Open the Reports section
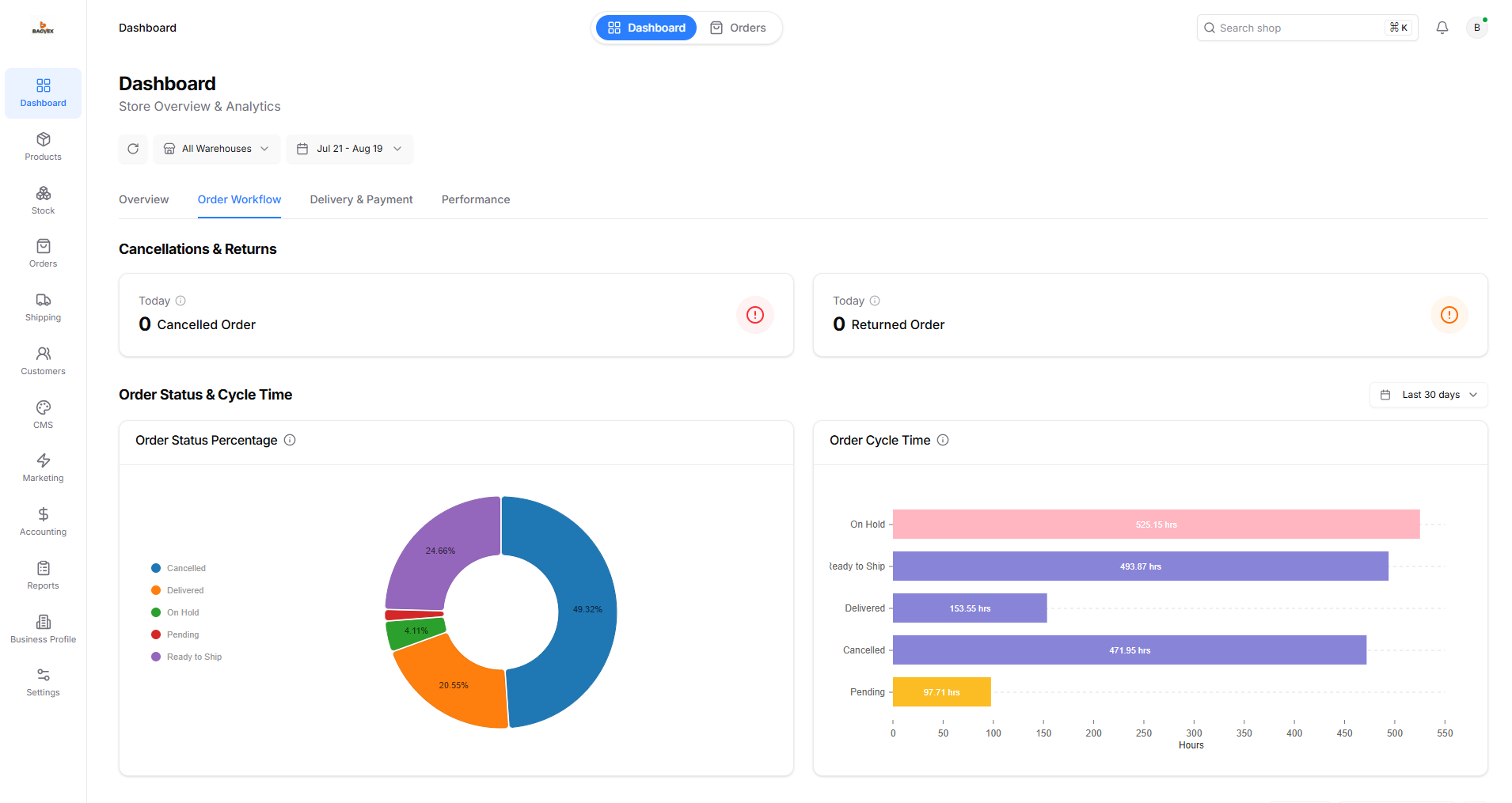The image size is (1512, 803). tap(44, 576)
